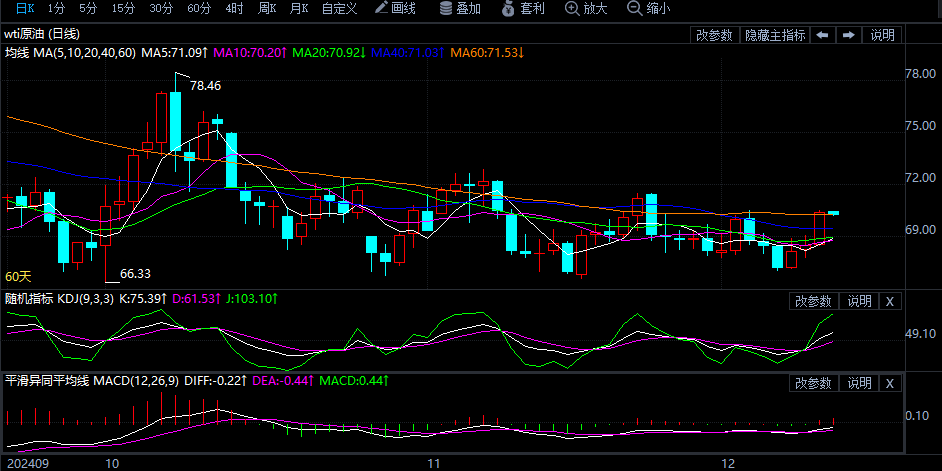This screenshot has height=471, width=942.
Task: Click 说明 in the MACD panel
Action: (x=859, y=383)
